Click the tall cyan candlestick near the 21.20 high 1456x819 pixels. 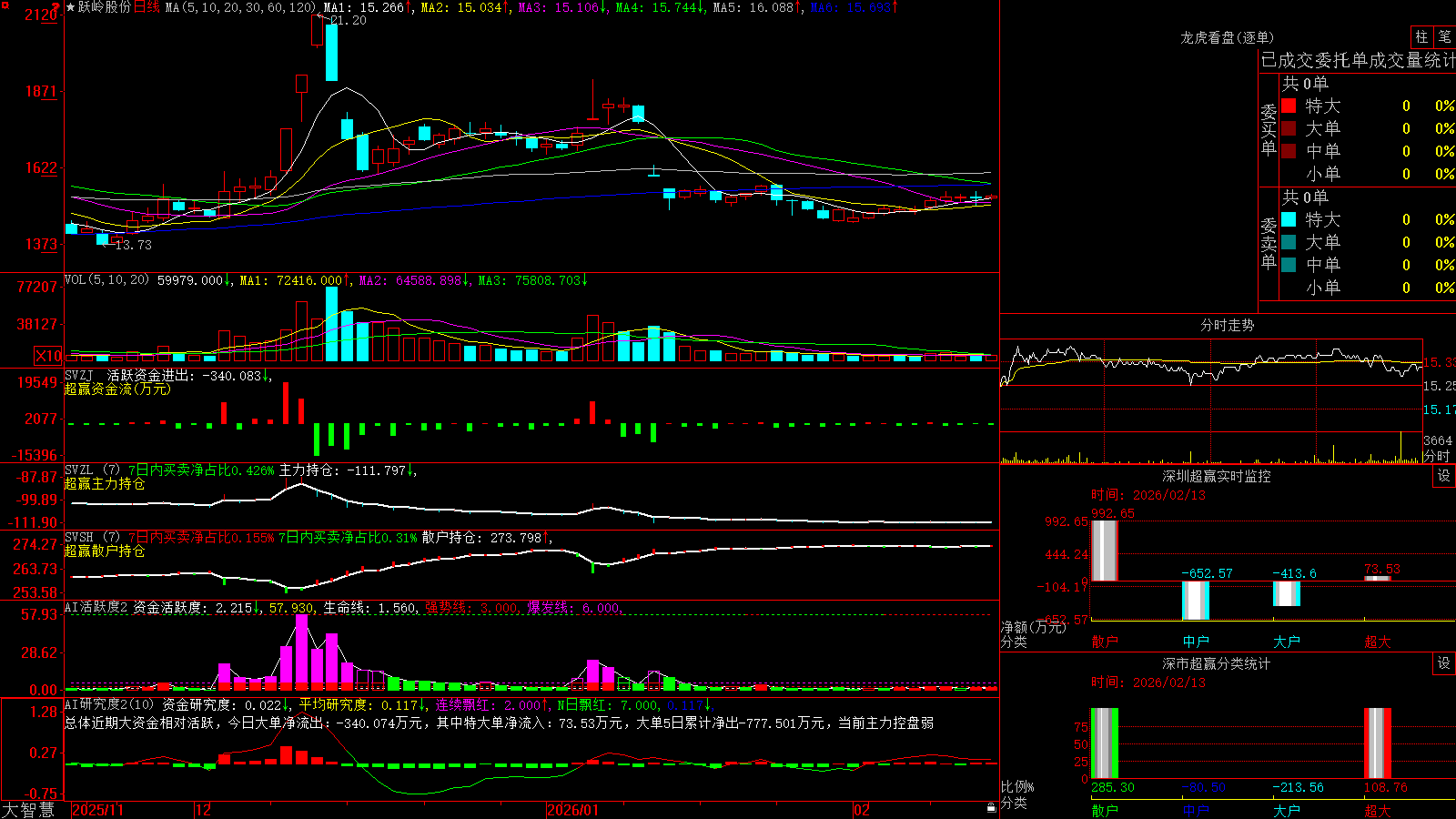point(331,52)
